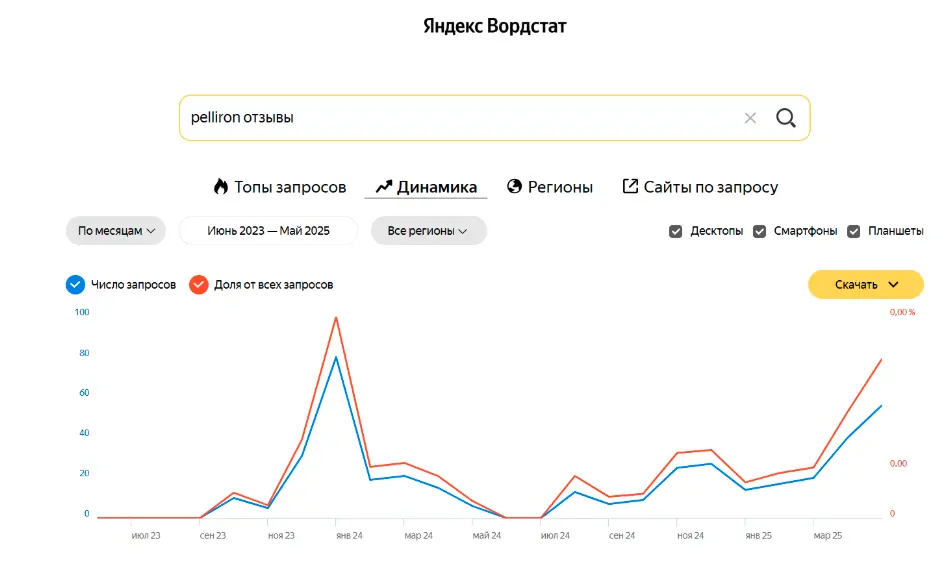
Task: Toggle the blue Число запросов series
Action: click(x=76, y=284)
